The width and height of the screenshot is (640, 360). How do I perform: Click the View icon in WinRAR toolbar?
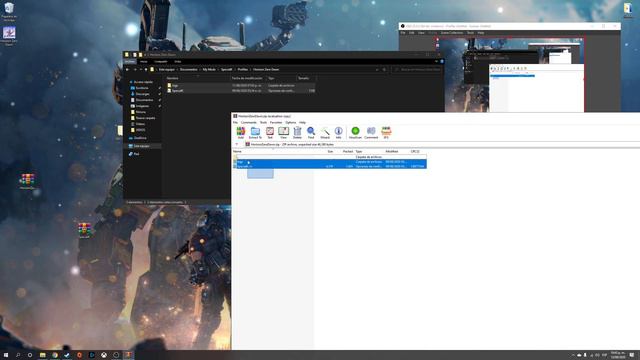point(283,133)
